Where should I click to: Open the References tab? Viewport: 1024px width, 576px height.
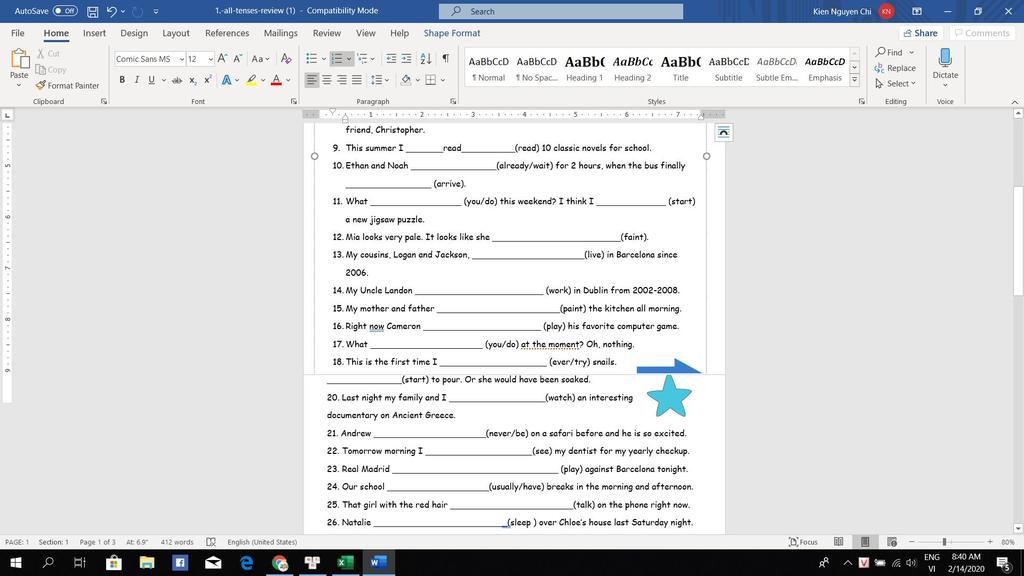[x=227, y=33]
